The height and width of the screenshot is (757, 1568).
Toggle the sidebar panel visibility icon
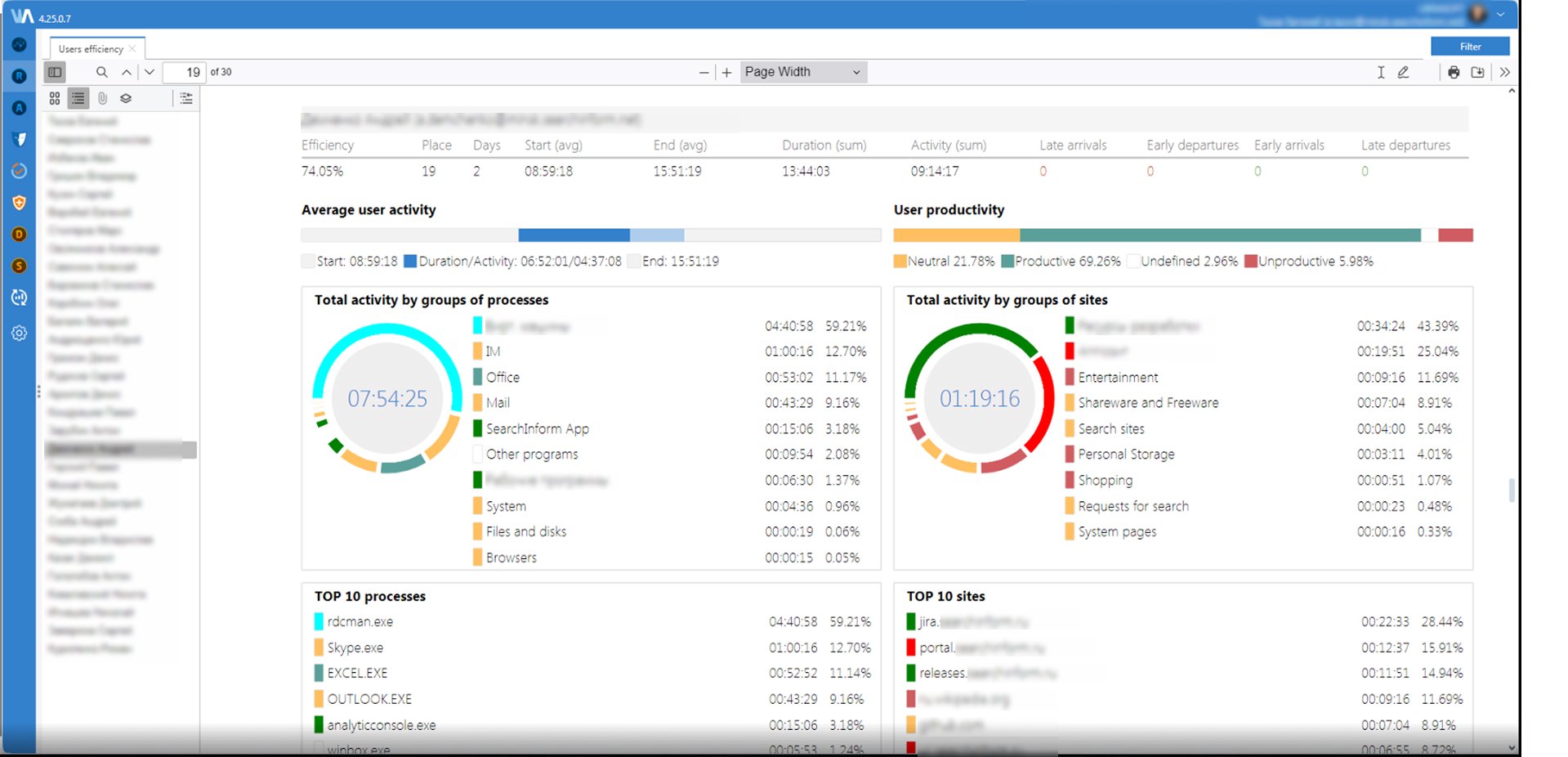[x=54, y=72]
